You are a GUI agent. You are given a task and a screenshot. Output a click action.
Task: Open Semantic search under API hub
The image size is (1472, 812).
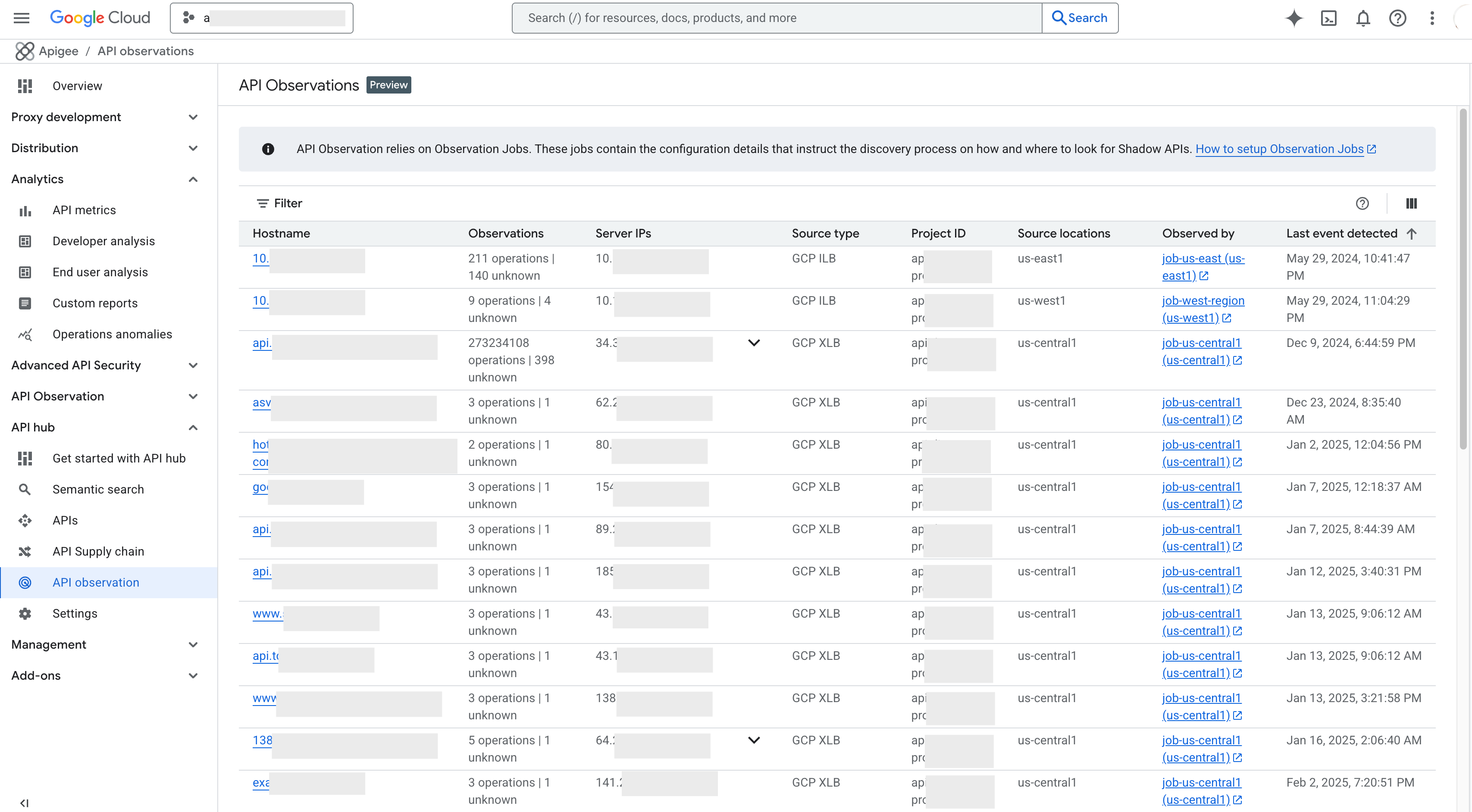click(98, 489)
